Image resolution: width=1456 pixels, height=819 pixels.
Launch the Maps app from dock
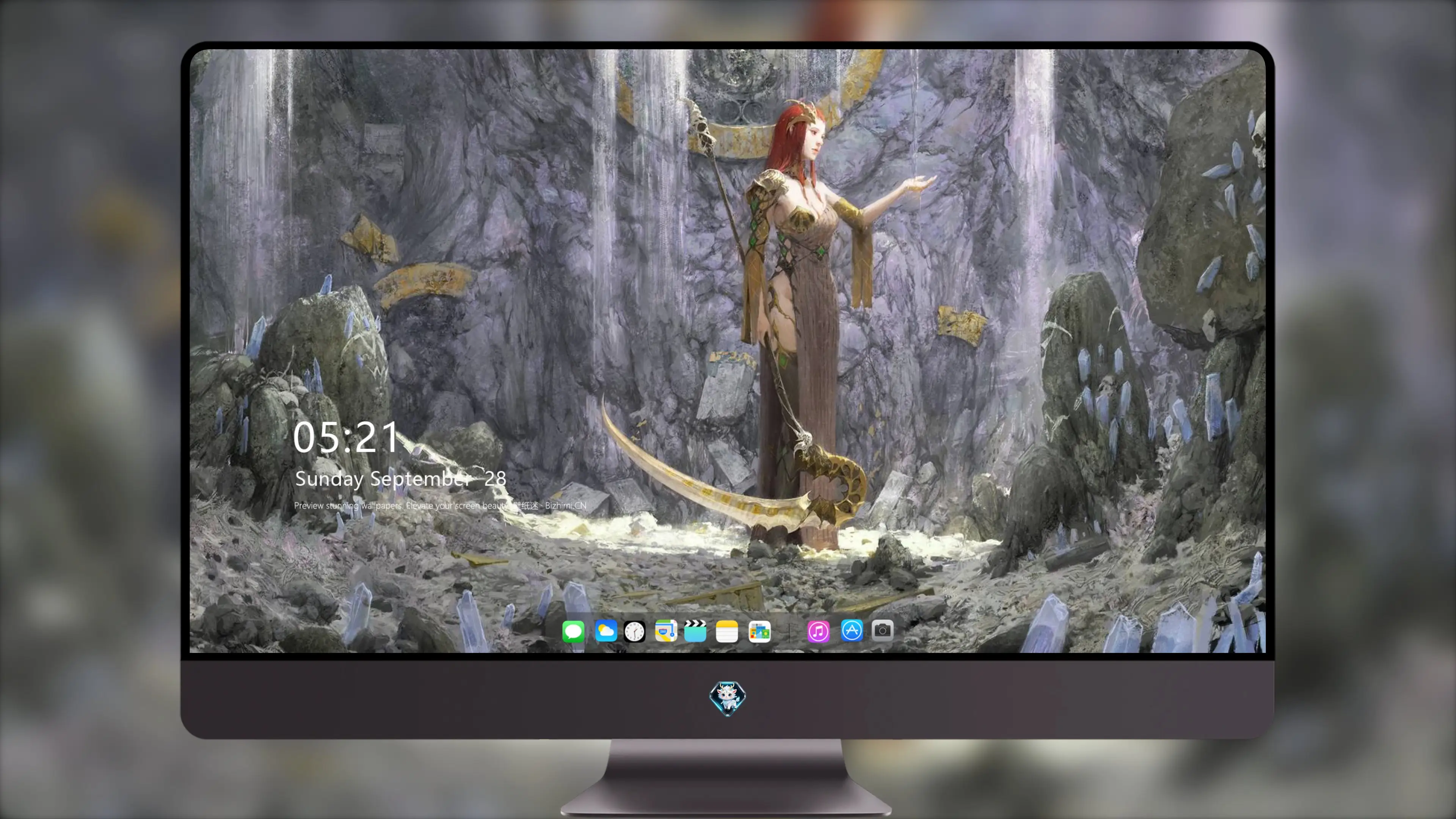[666, 631]
